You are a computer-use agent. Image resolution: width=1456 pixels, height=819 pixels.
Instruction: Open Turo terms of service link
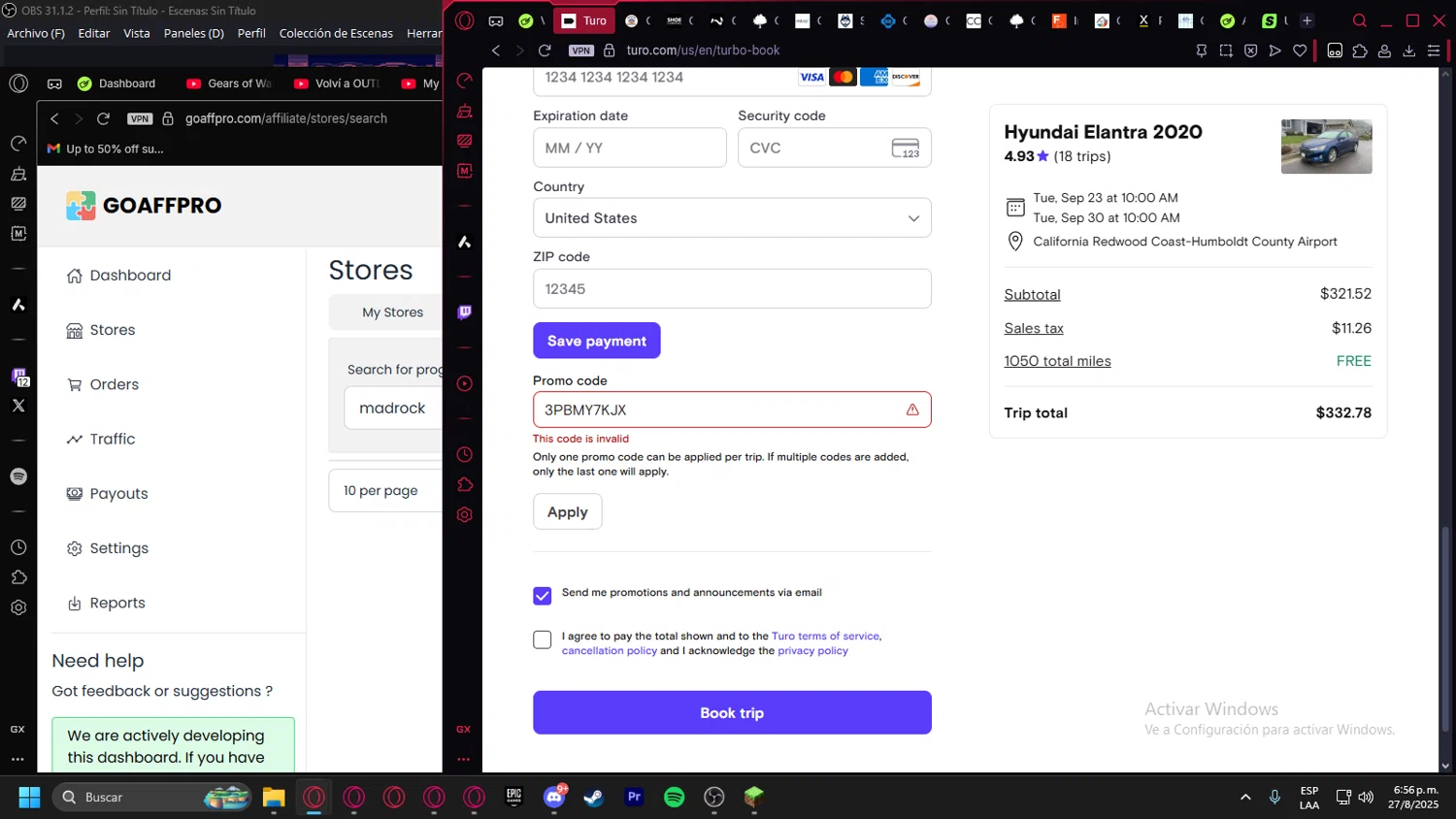pyautogui.click(x=826, y=637)
